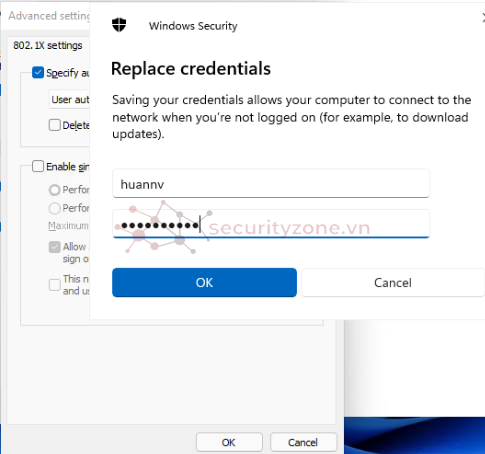Cancel the Replace credentials dialog
485x454 pixels.
coord(393,282)
